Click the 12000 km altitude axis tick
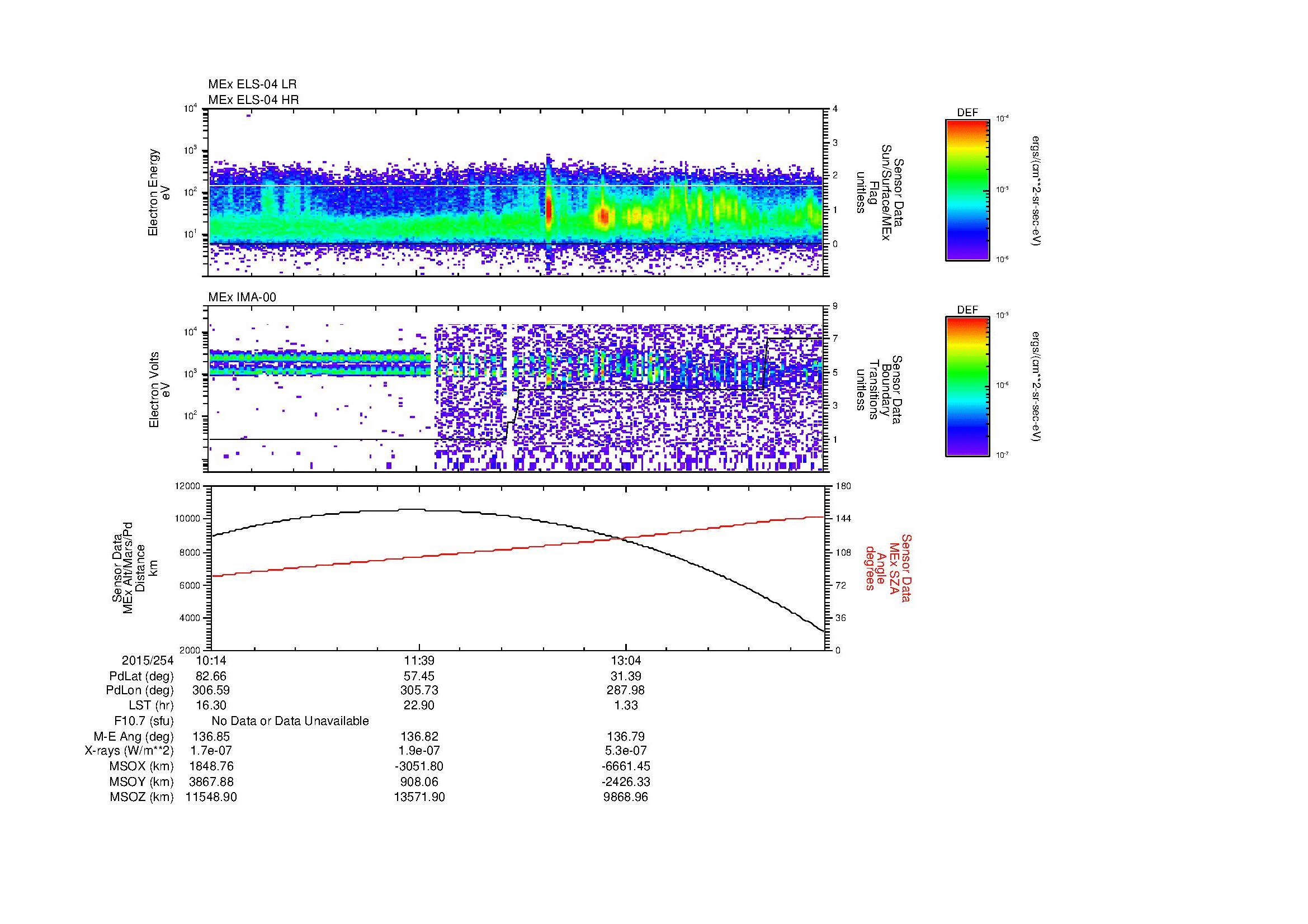Screen dimensions: 1308x924 tap(188, 486)
